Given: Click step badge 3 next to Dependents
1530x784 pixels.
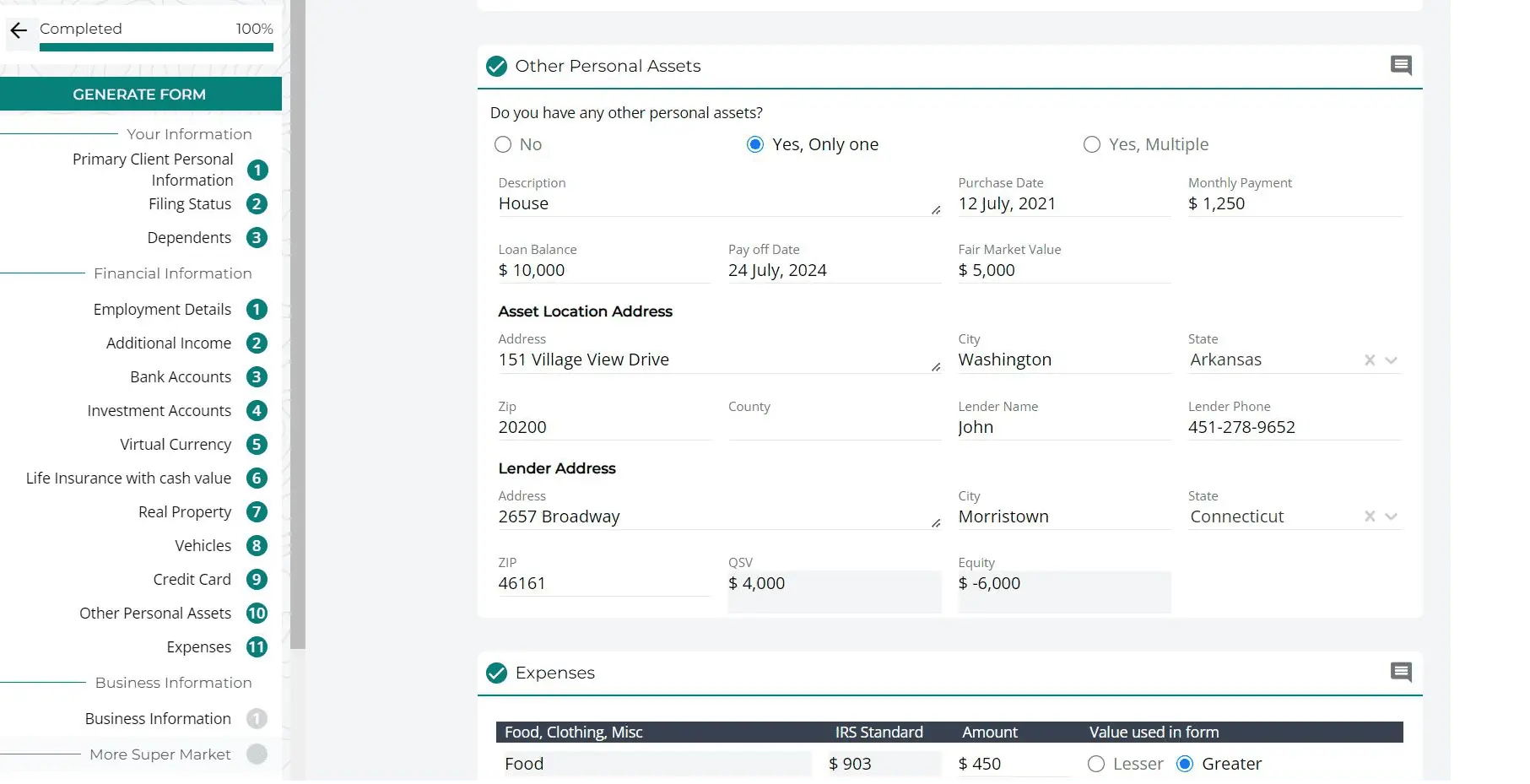Looking at the screenshot, I should [x=257, y=238].
